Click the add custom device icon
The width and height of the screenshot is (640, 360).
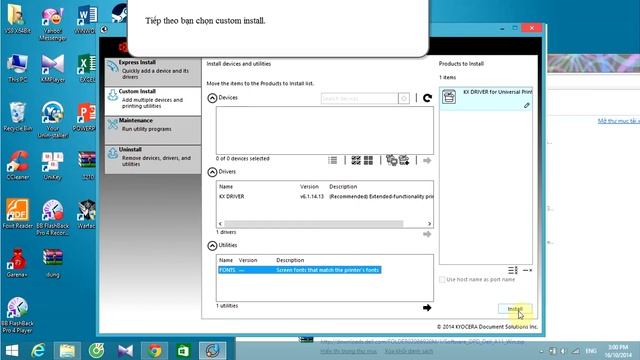[x=391, y=160]
